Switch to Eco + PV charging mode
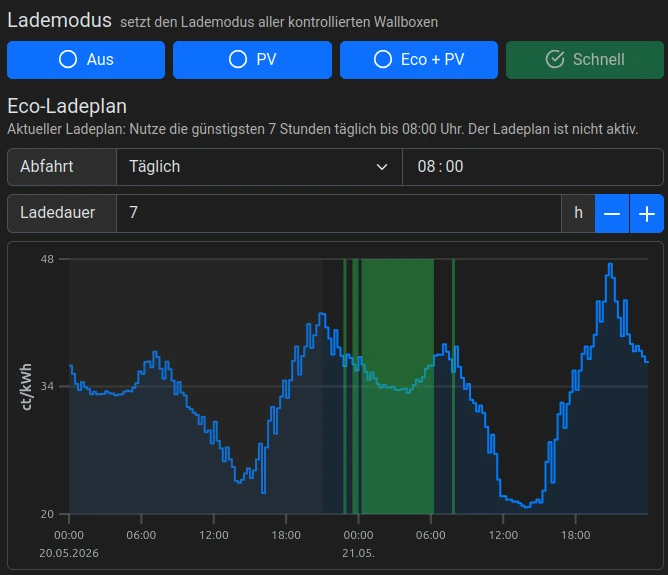668x575 pixels. [419, 60]
